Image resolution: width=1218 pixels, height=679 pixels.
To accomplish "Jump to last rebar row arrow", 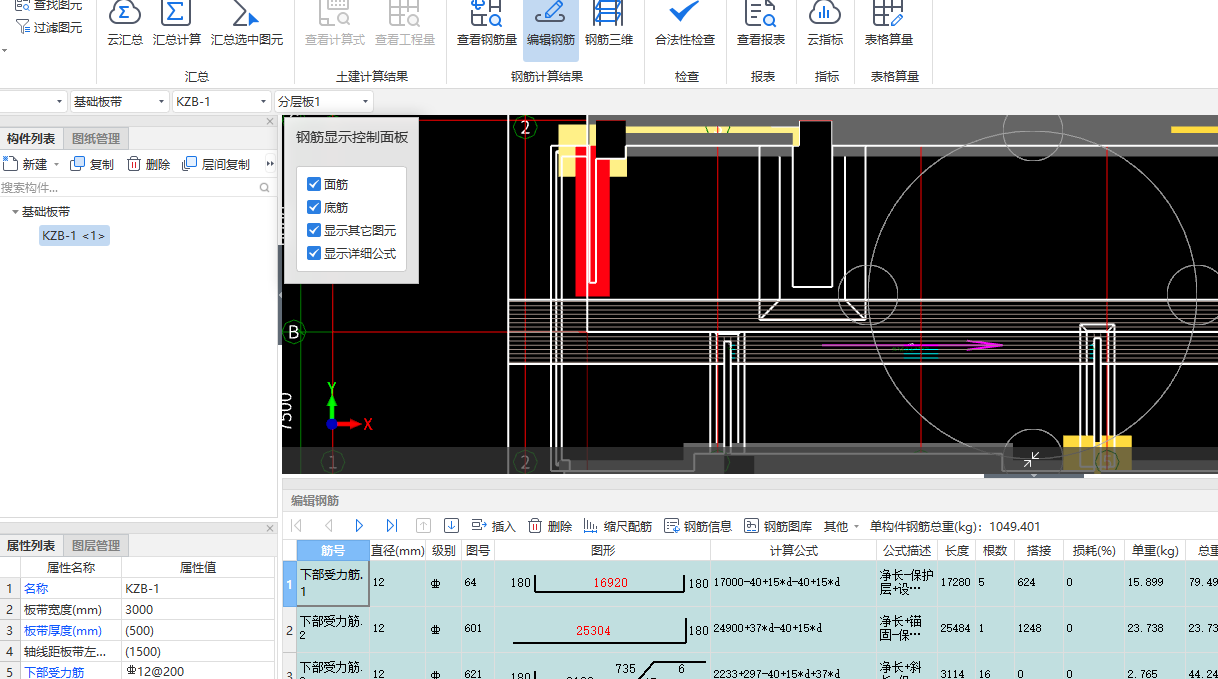I will click(x=391, y=525).
